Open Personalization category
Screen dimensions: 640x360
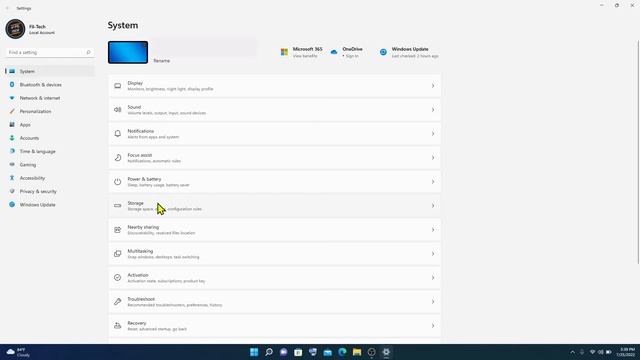pyautogui.click(x=50, y=111)
